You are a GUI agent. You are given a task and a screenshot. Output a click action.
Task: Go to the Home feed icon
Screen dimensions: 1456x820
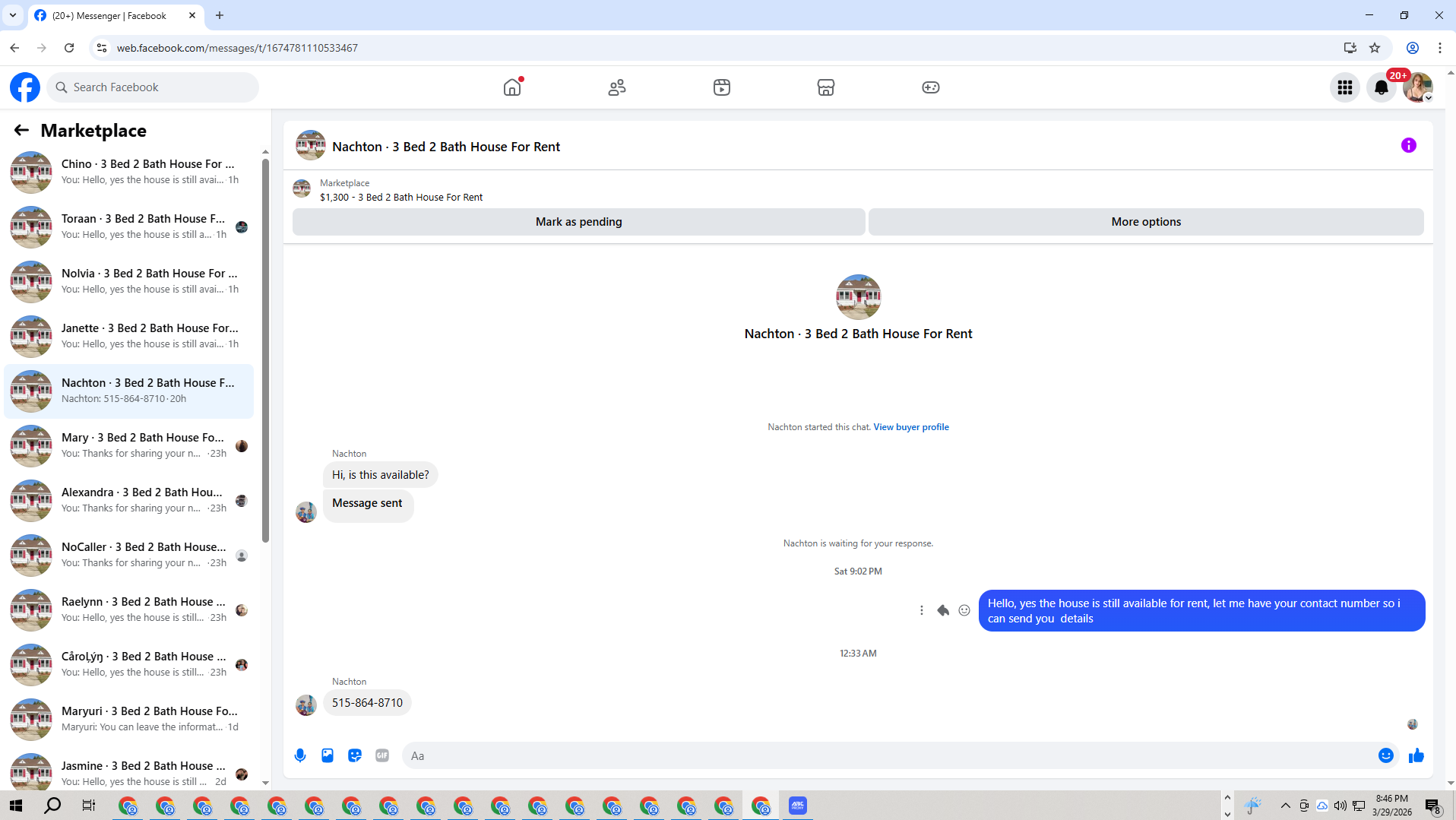point(513,87)
